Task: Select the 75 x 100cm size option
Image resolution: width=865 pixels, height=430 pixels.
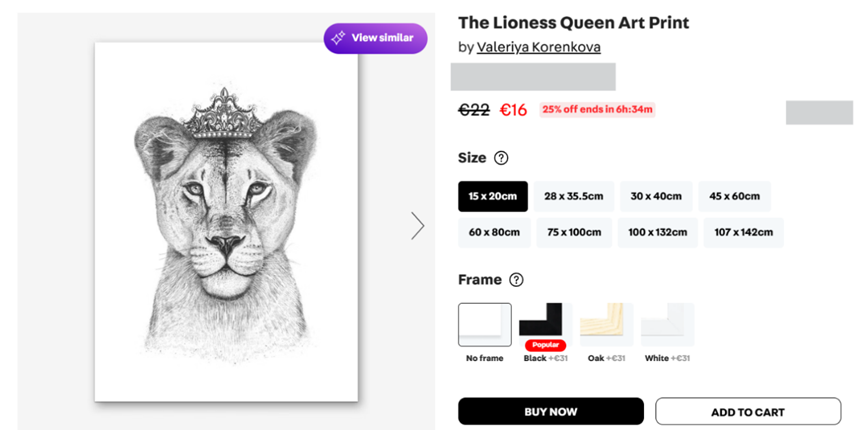Action: click(x=573, y=232)
